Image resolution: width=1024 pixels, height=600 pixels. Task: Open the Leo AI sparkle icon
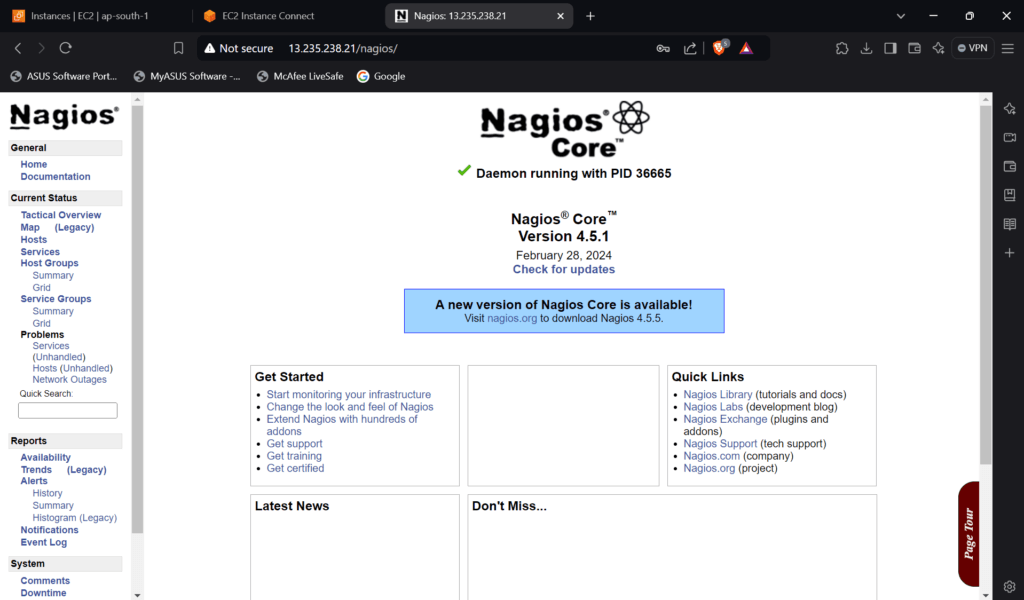click(938, 48)
